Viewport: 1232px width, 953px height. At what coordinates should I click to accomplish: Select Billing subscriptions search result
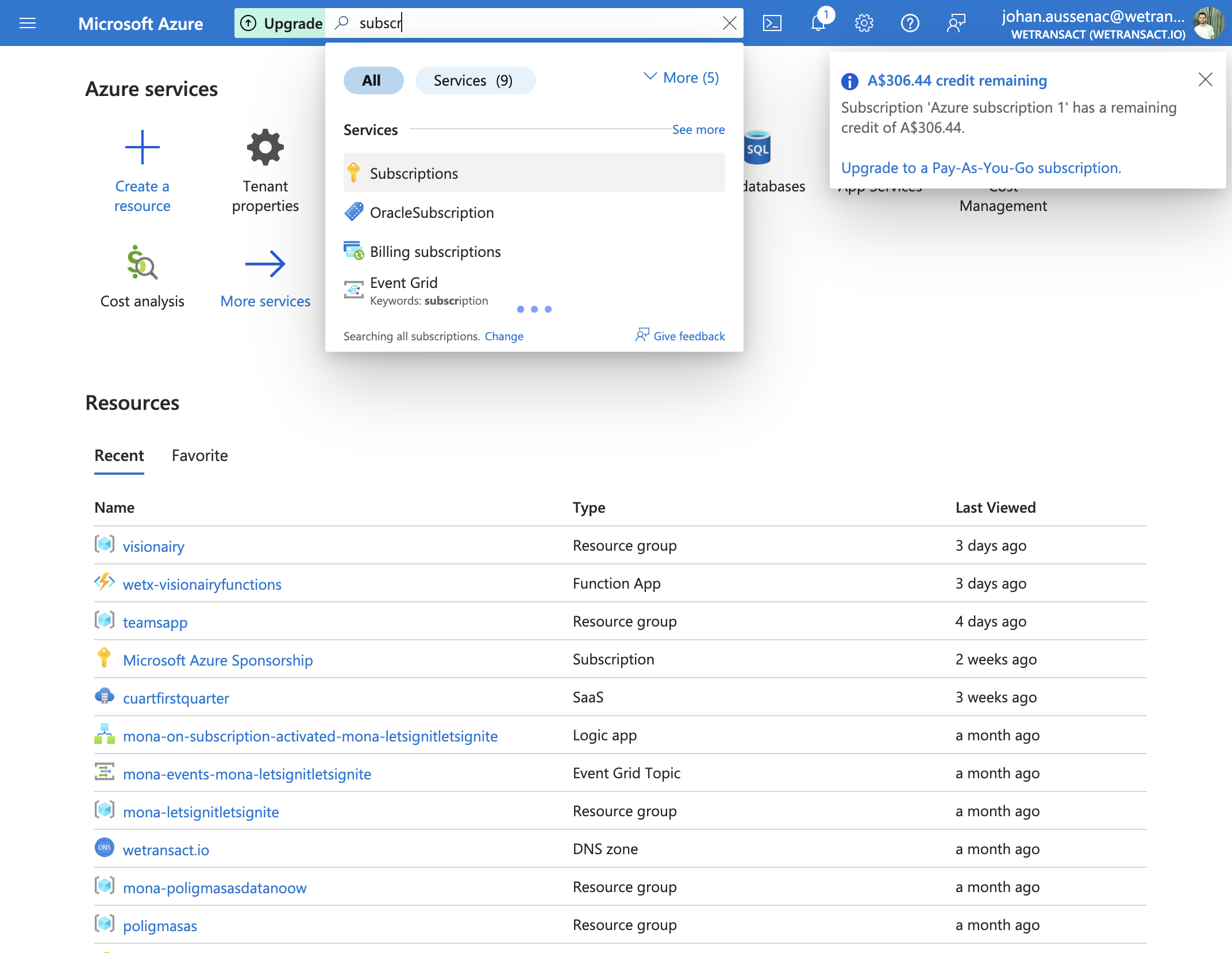pos(534,252)
